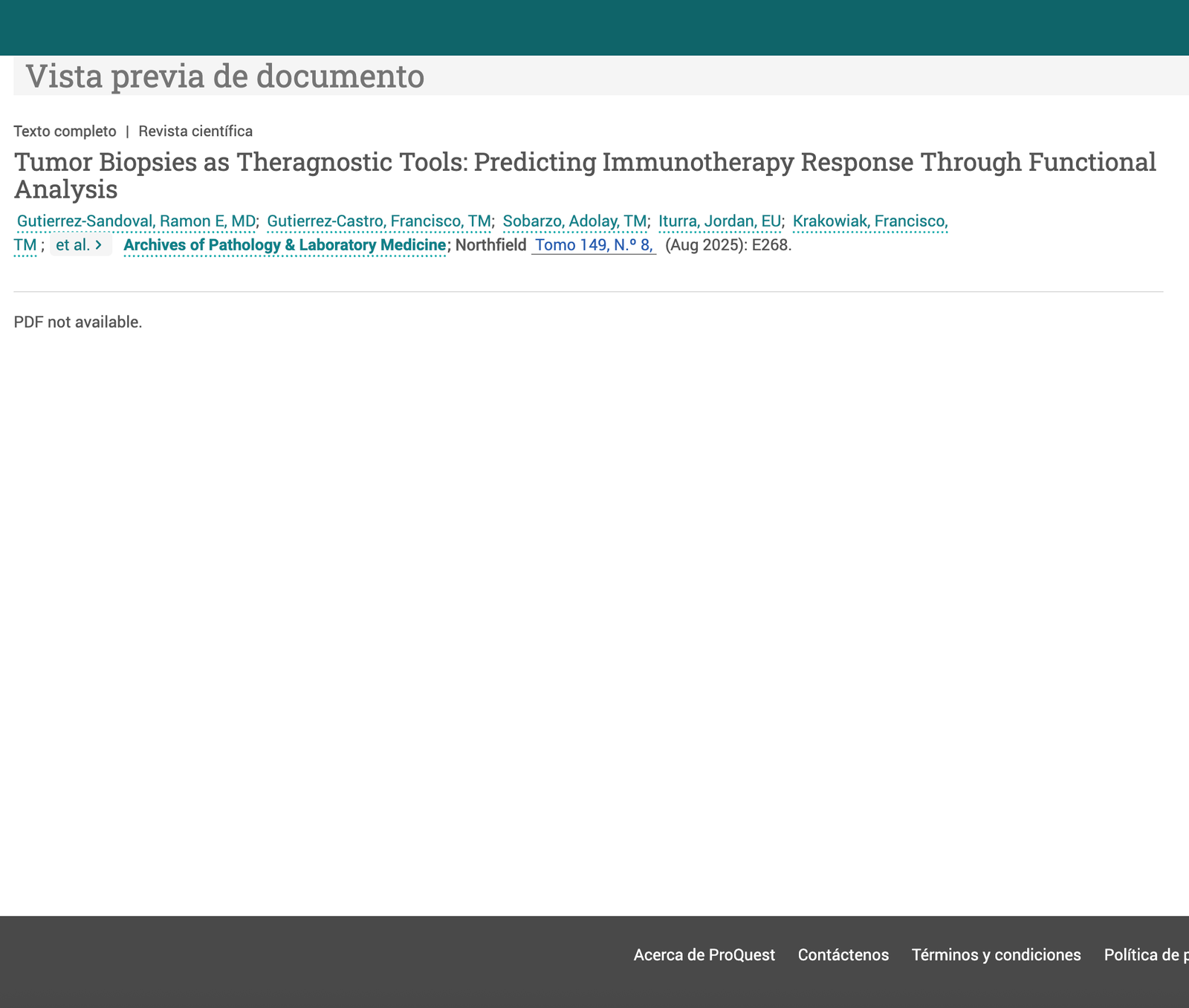Open author Gutierrez-Sandoval, Ramon E, MD

coord(136,221)
